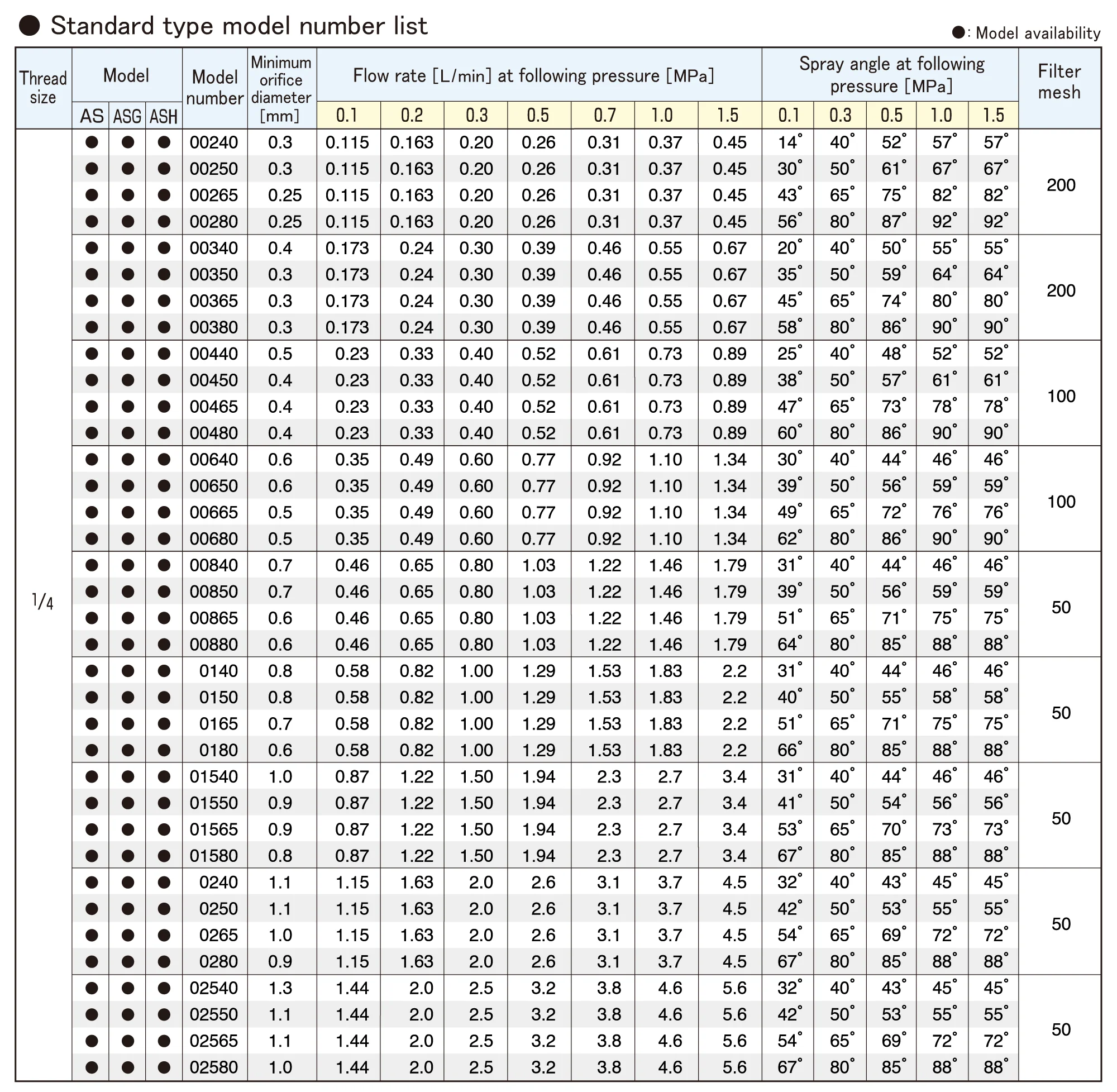Select the 61° spray angle at 0.5 MPa, row 00250
The height and width of the screenshot is (1092, 1117).
pyautogui.click(x=894, y=168)
